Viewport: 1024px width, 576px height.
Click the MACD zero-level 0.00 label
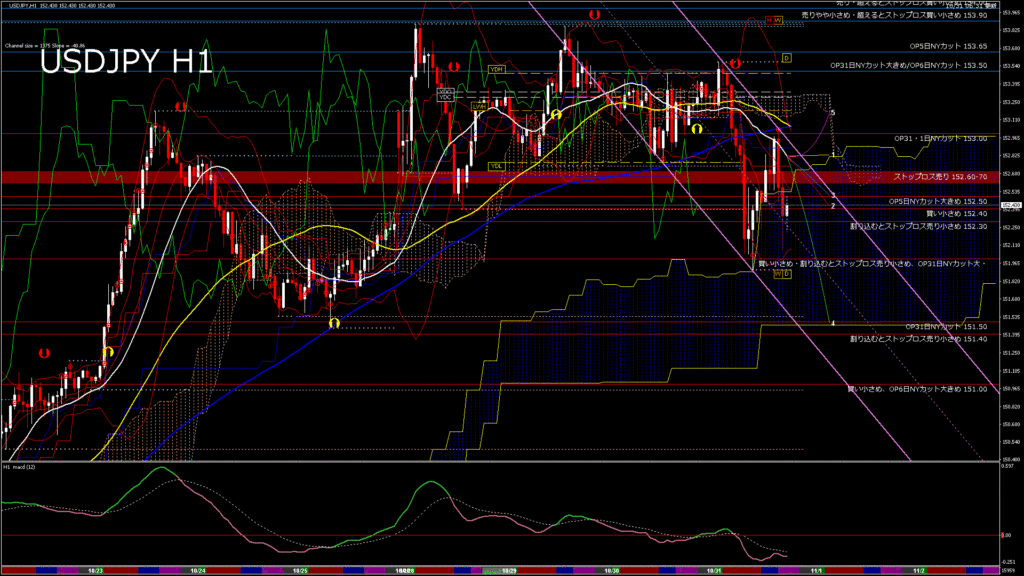(1006, 535)
